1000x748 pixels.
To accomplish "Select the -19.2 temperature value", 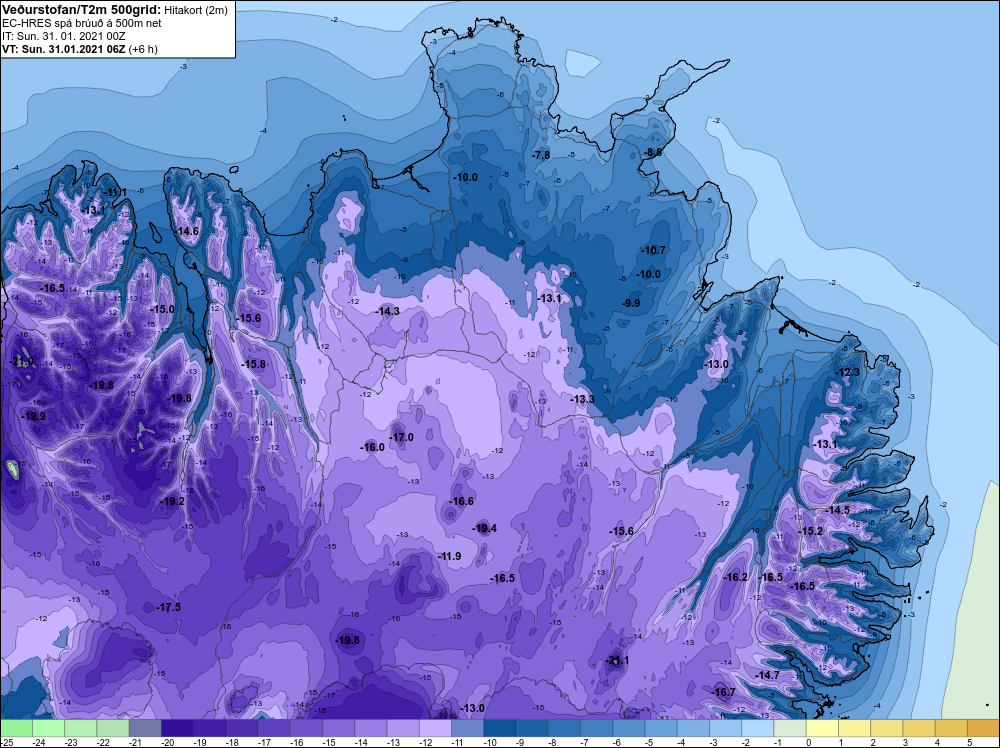I will 172,501.
